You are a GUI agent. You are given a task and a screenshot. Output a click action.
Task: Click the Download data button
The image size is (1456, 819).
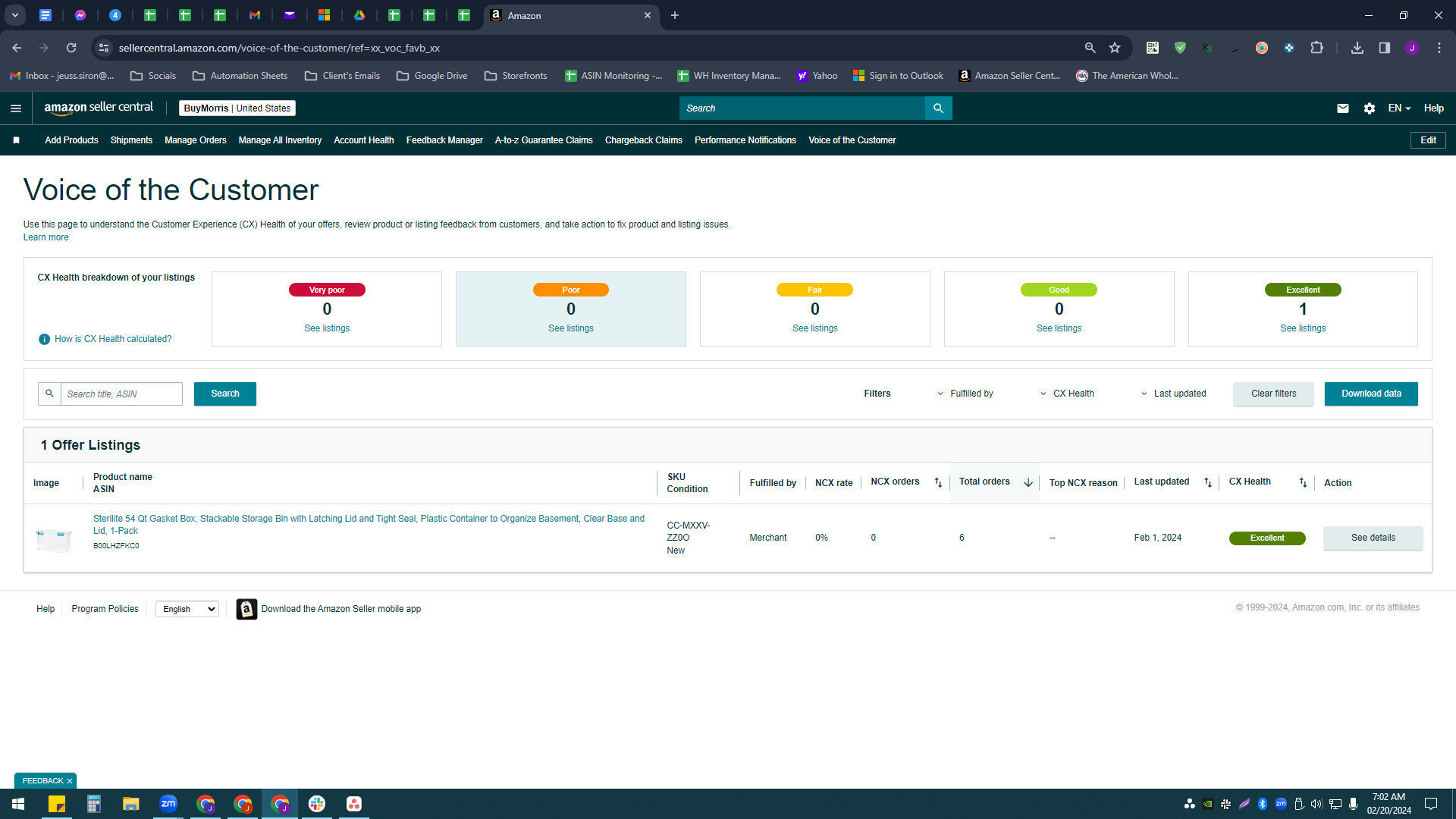pyautogui.click(x=1371, y=394)
